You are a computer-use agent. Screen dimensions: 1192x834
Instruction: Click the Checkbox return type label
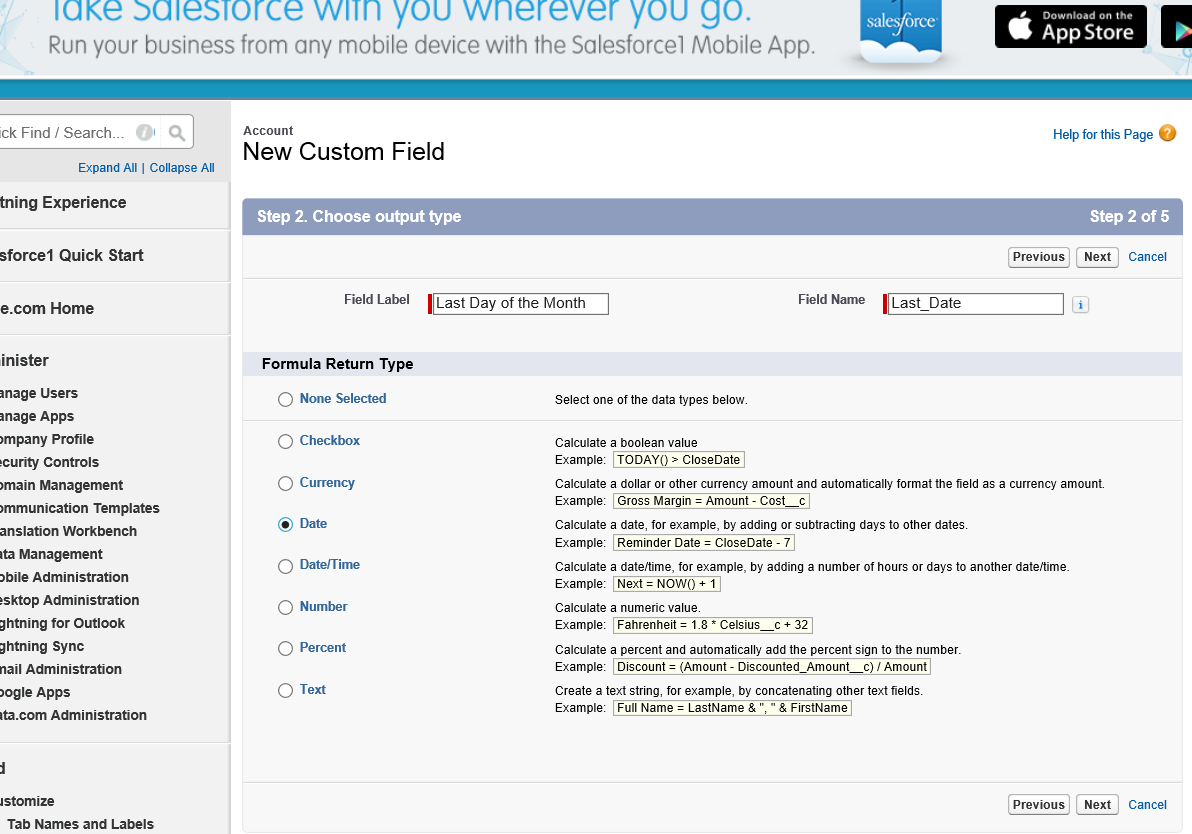[329, 440]
